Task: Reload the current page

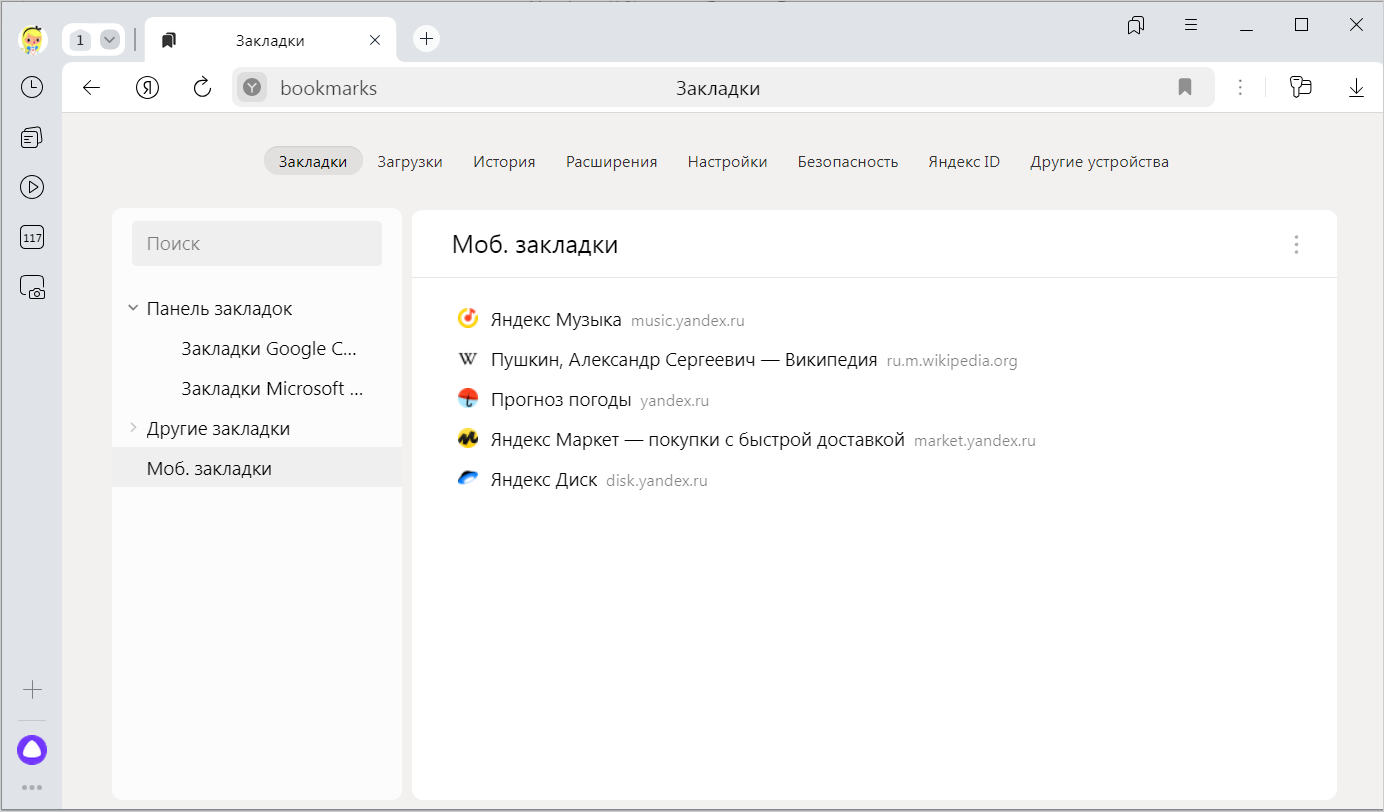Action: [x=202, y=88]
